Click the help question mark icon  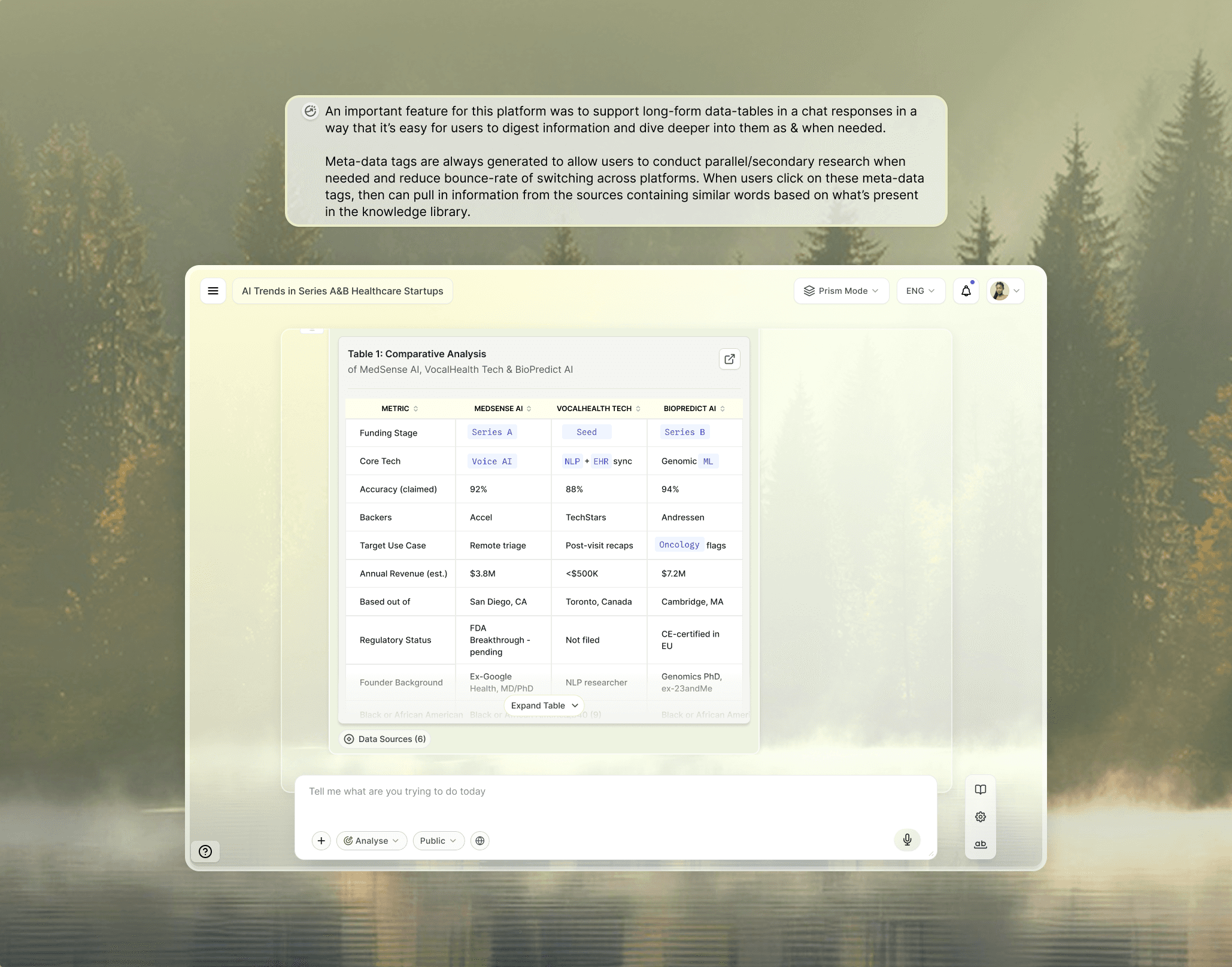[x=205, y=852]
